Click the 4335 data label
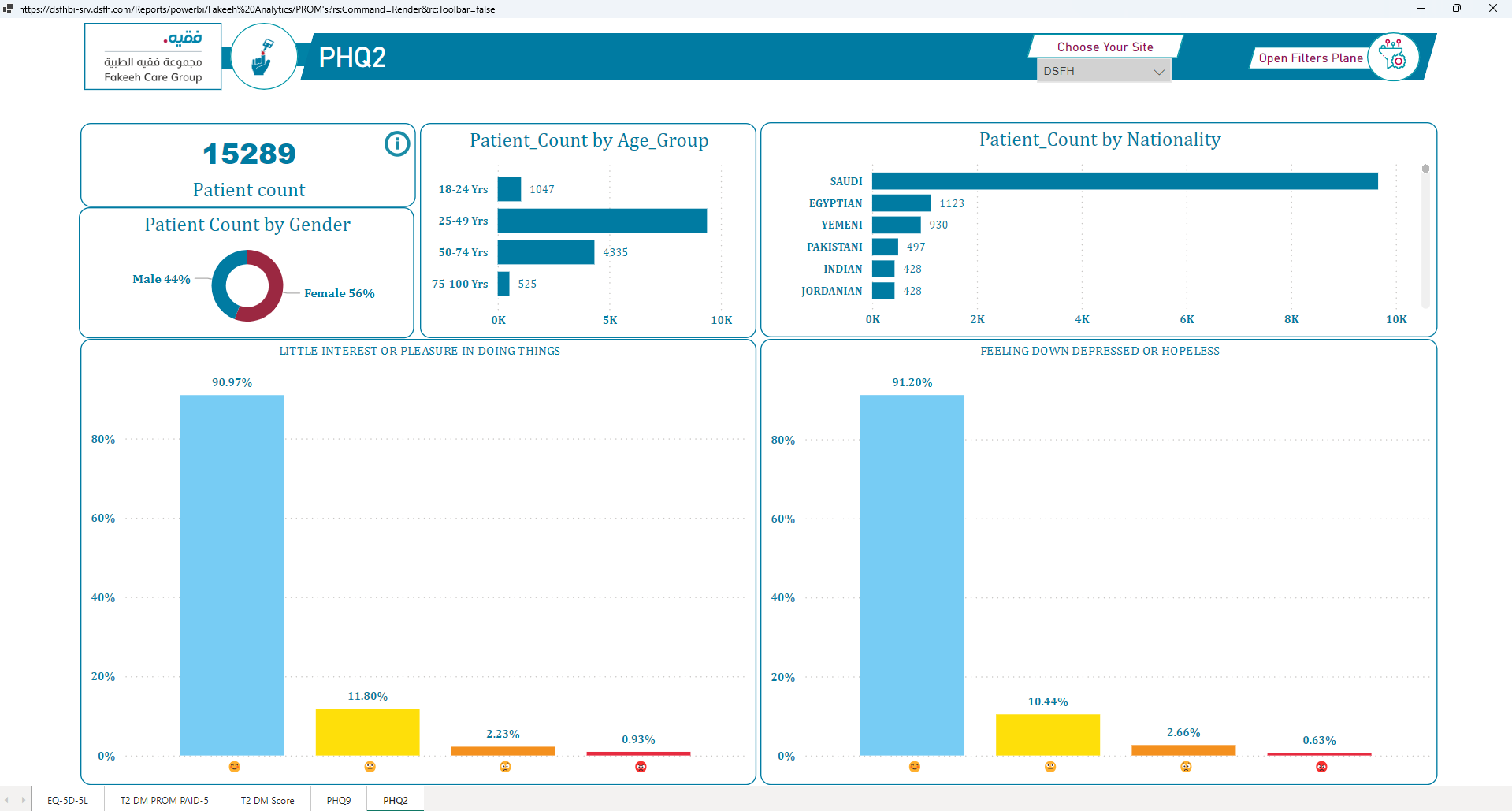Screen dimensions: 1512x811 point(615,252)
